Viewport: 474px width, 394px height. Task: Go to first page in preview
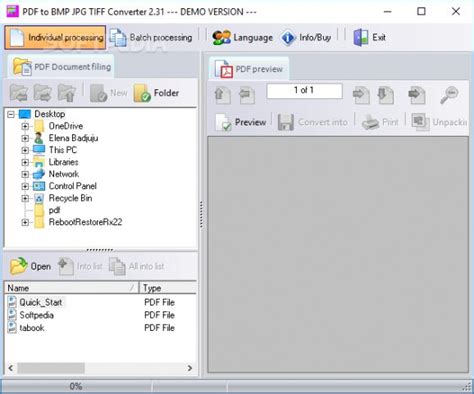222,95
